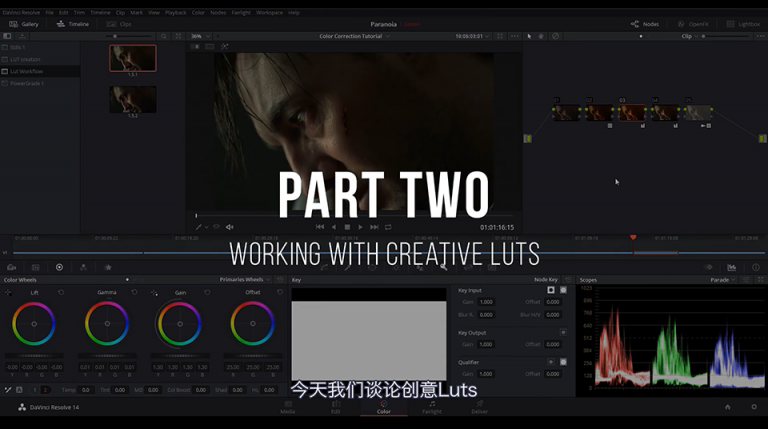The image size is (768, 429).
Task: Click the red playhead marker on mini timeline
Action: point(633,238)
